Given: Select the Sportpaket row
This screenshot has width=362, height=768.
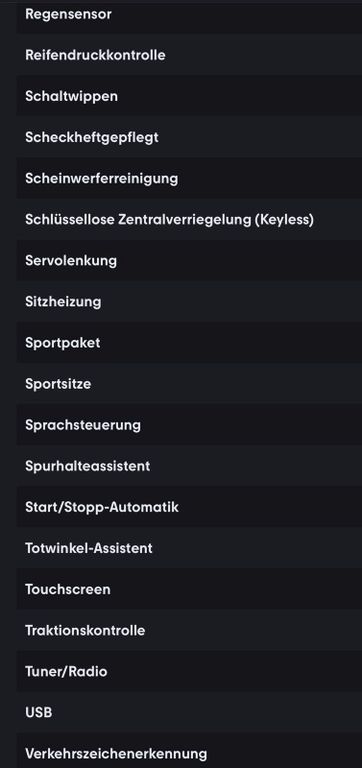Looking at the screenshot, I should (x=189, y=343).
